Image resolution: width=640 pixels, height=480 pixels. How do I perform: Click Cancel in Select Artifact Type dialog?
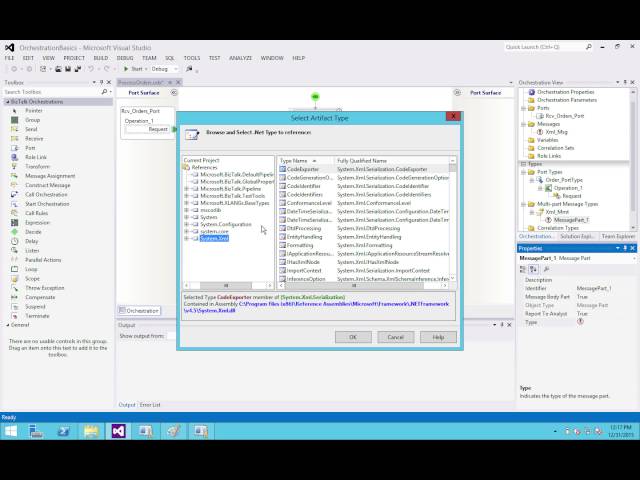[396, 337]
